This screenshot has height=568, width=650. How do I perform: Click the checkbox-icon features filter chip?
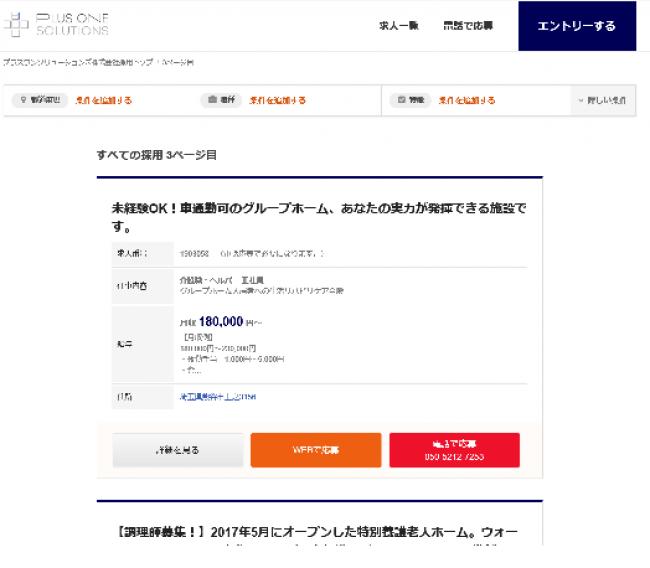click(x=410, y=100)
